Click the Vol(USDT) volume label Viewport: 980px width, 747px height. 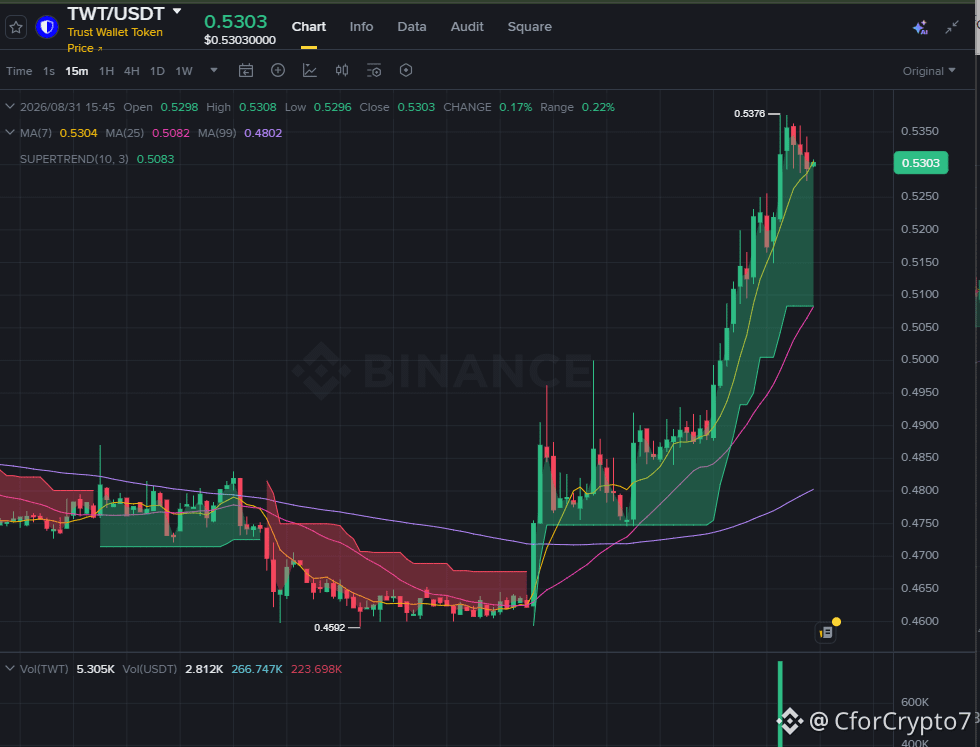[x=150, y=669]
